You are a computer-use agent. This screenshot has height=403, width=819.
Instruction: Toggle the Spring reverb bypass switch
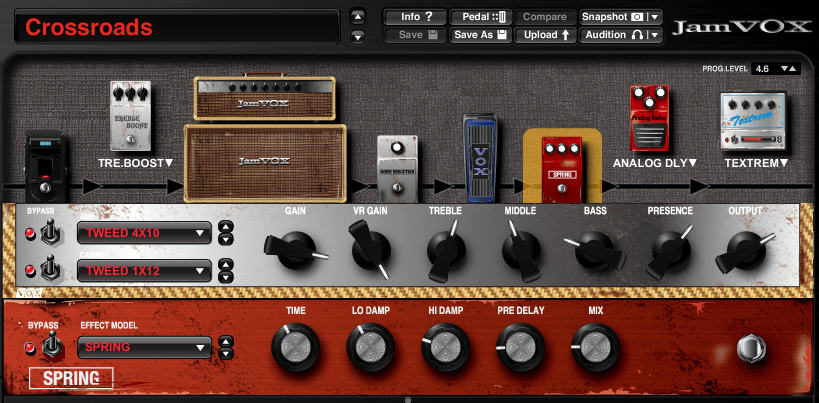click(x=52, y=346)
